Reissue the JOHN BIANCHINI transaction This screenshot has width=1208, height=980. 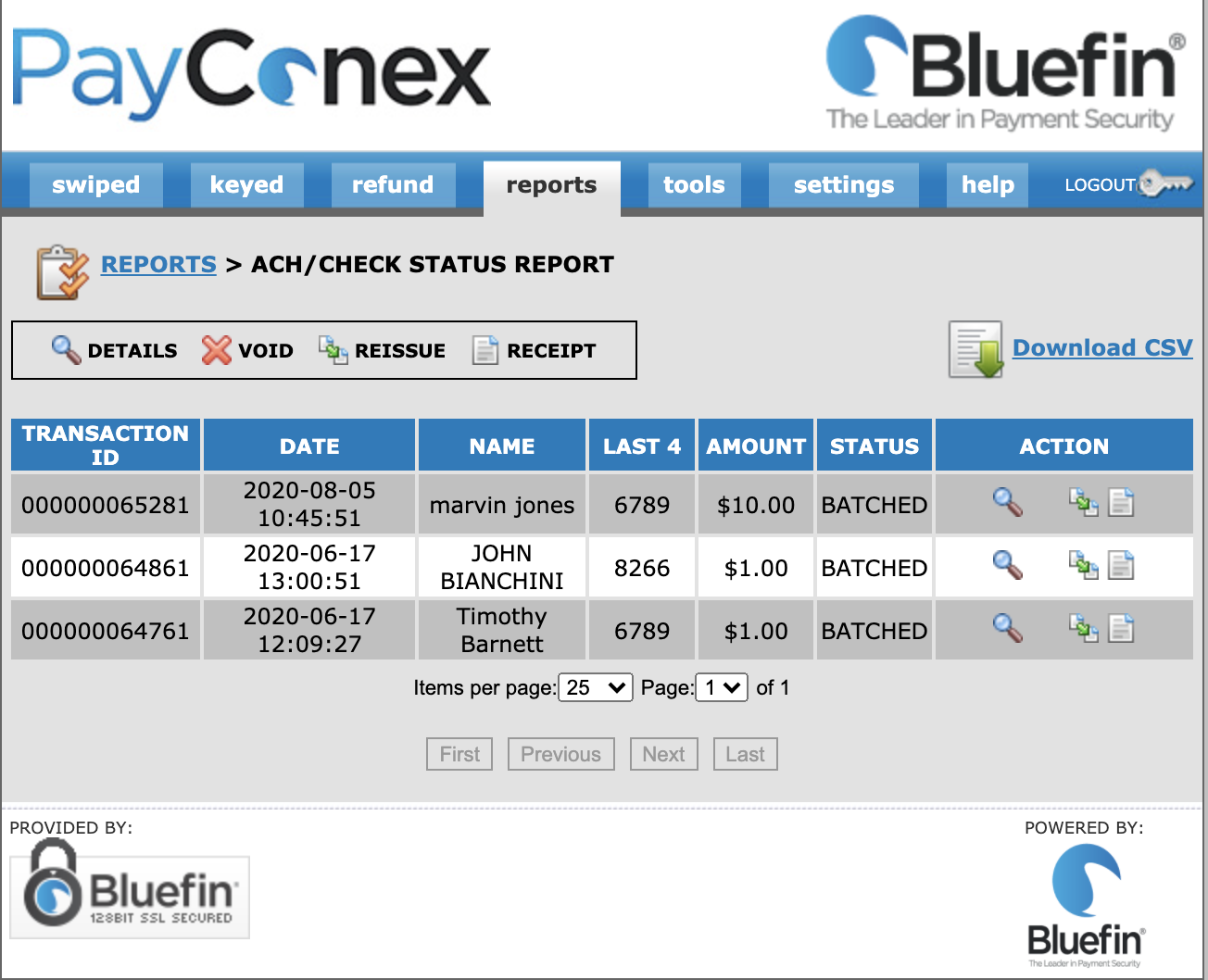point(1084,565)
